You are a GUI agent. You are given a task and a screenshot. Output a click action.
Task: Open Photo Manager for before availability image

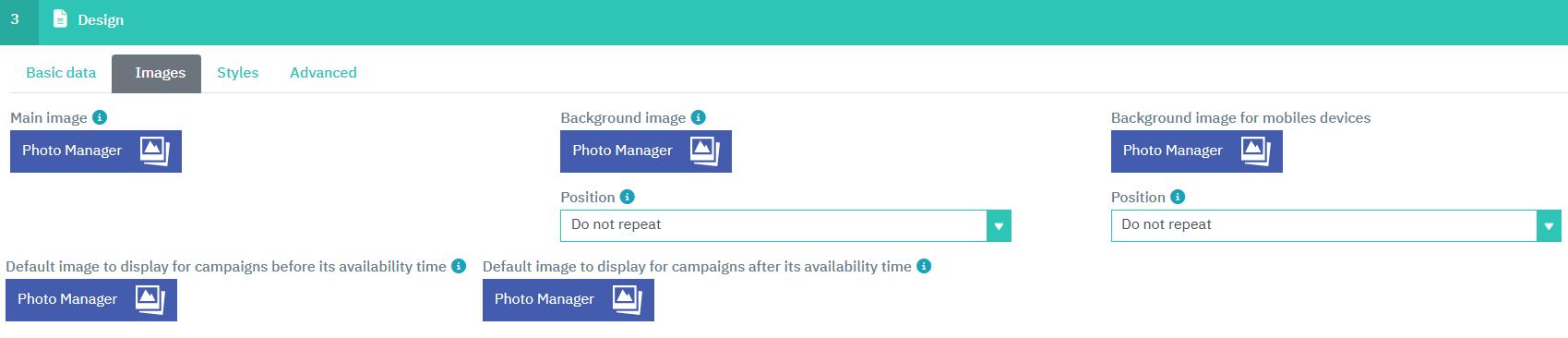[x=91, y=300]
